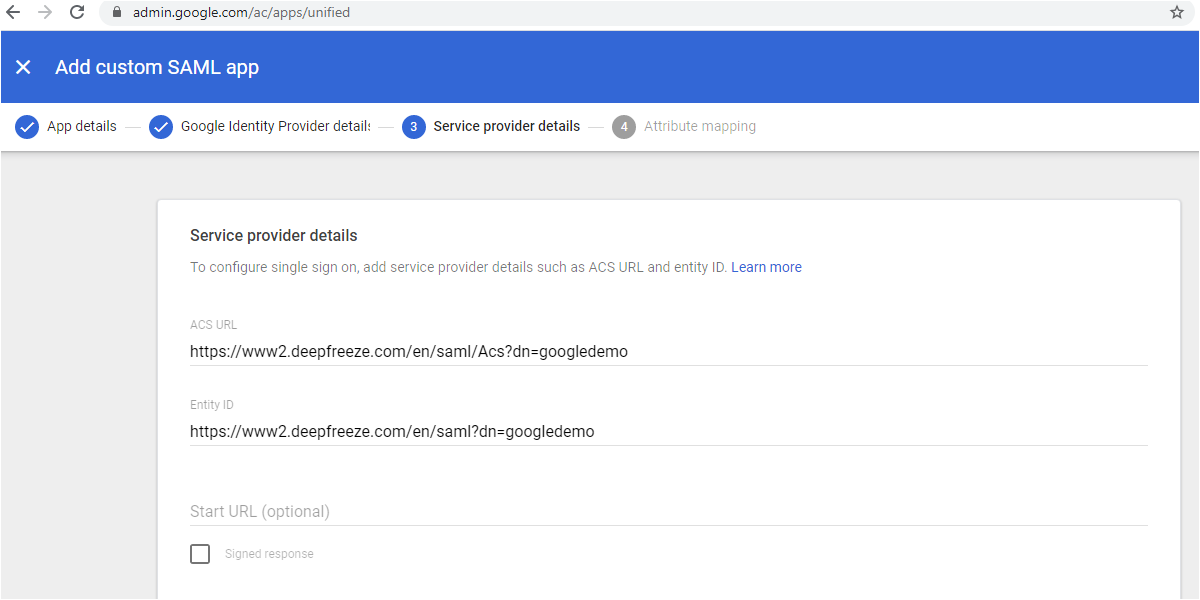This screenshot has height=600, width=1200.
Task: Focus the Start URL (optional) field
Action: click(669, 511)
